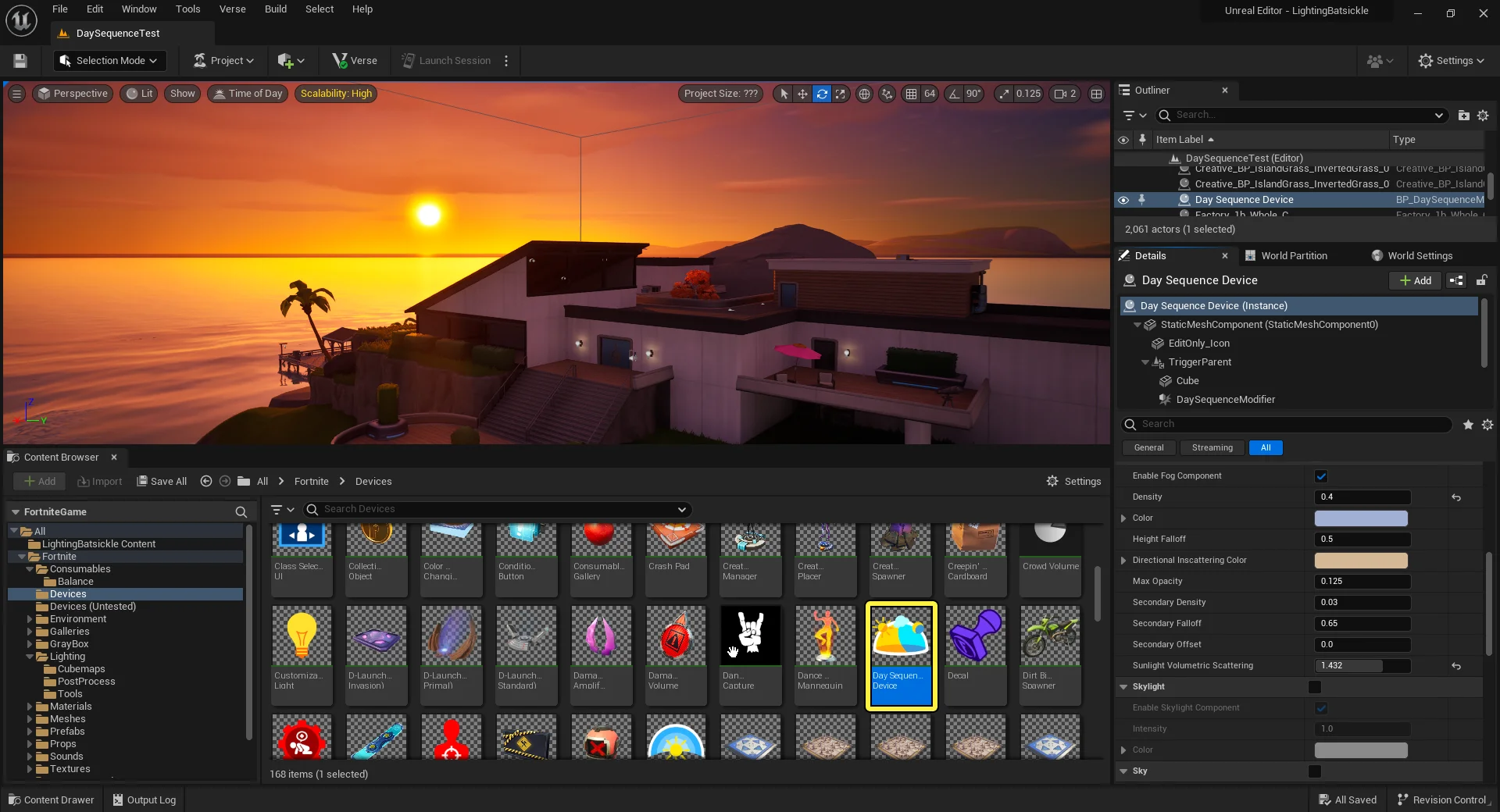This screenshot has width=1500, height=812.
Task: Open the Build menu
Action: pyautogui.click(x=276, y=9)
